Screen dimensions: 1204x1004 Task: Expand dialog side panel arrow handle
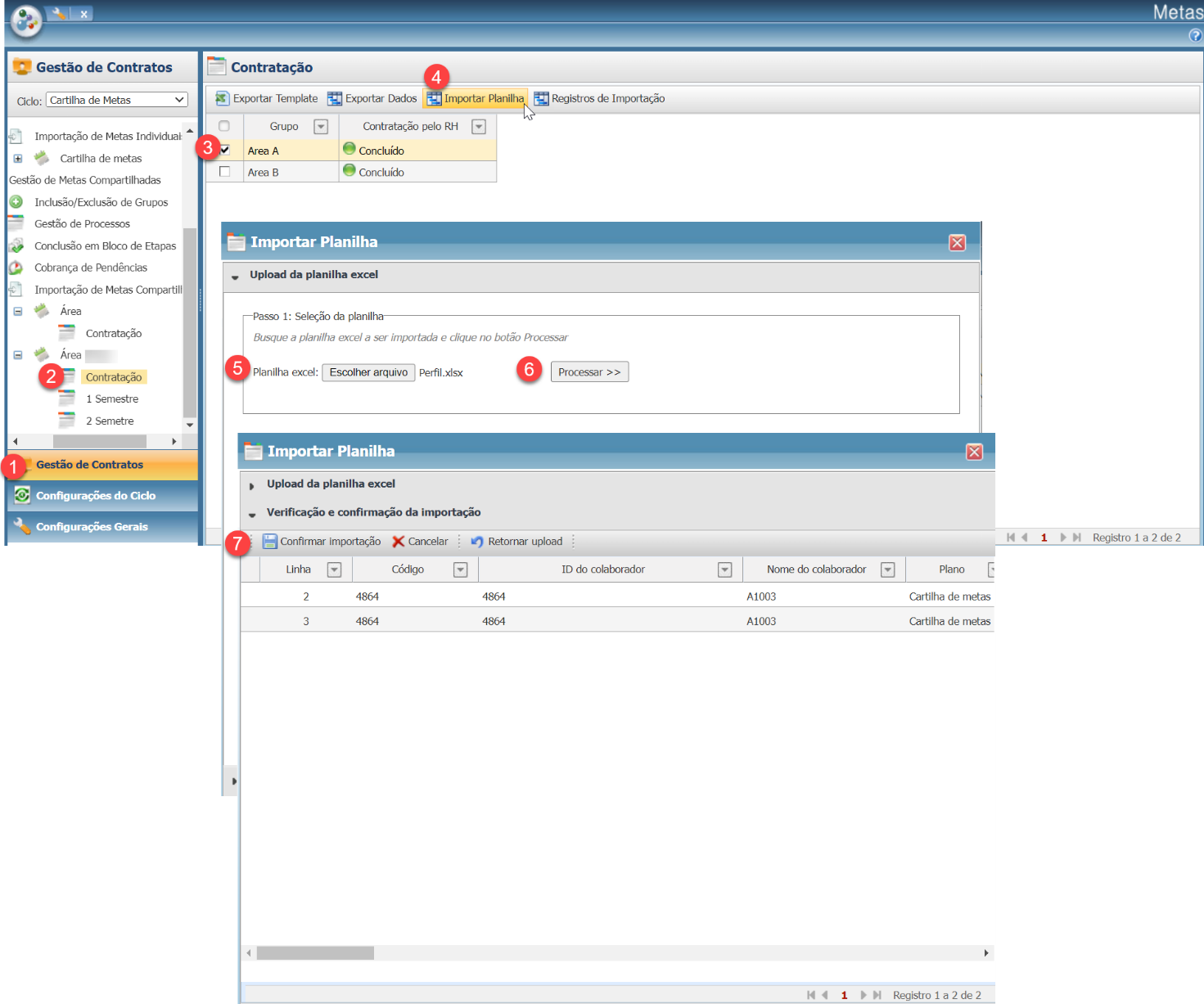coord(234,781)
